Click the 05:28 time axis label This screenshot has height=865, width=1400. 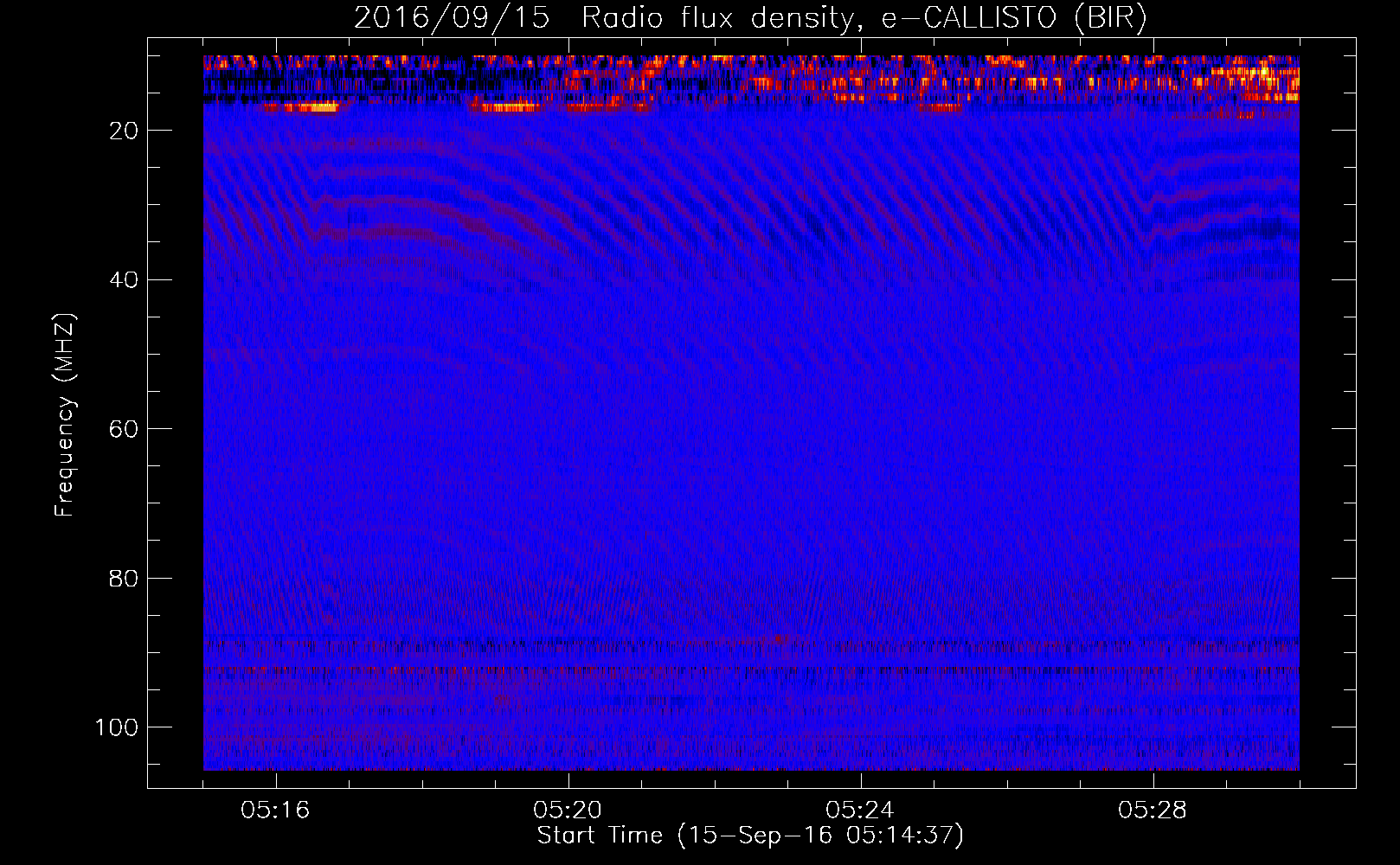[1153, 811]
